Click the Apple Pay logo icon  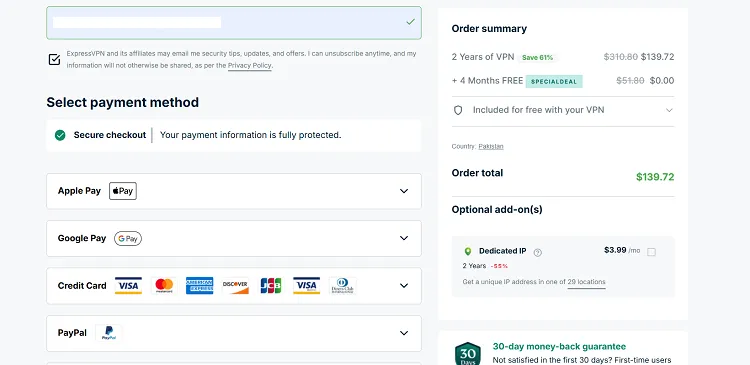pyautogui.click(x=123, y=191)
